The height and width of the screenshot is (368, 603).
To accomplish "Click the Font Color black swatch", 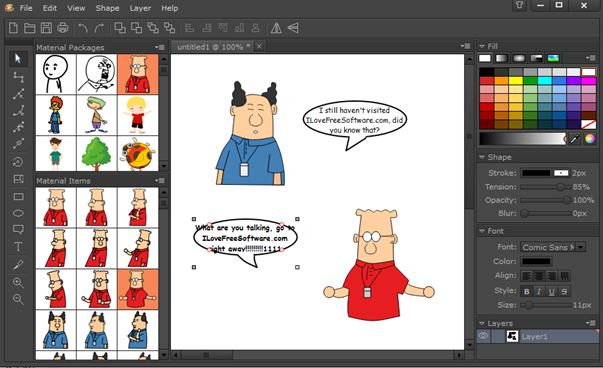I will 536,261.
